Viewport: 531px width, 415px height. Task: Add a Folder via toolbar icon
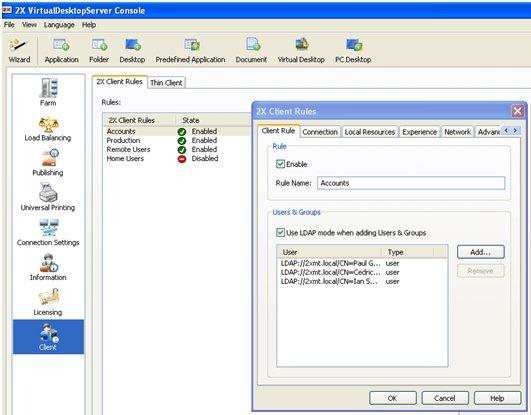pyautogui.click(x=99, y=50)
